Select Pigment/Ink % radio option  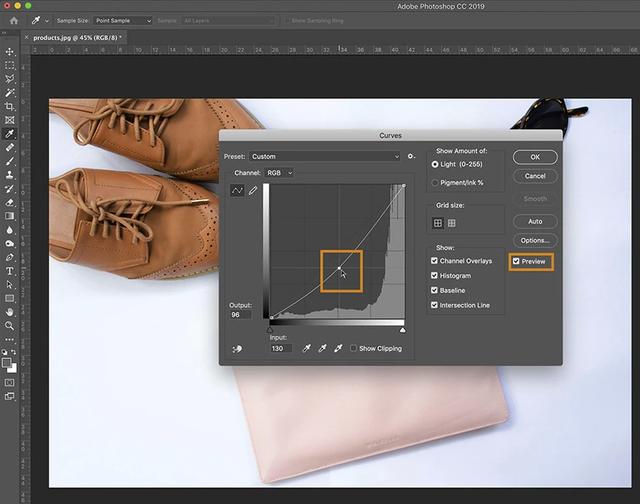point(435,183)
